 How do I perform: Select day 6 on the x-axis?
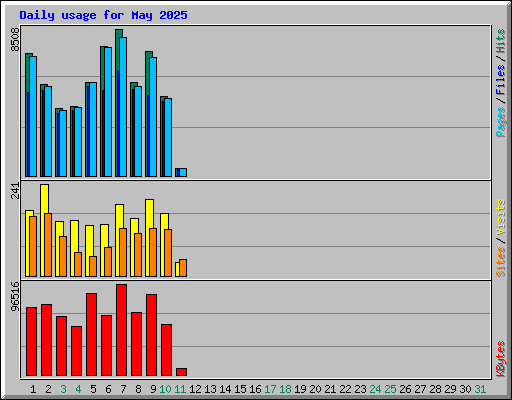108,389
